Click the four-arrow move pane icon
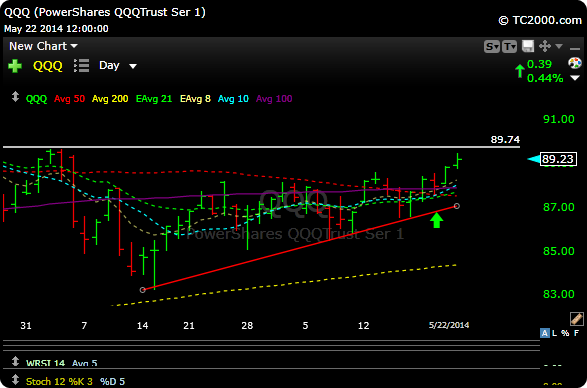 [x=545, y=46]
